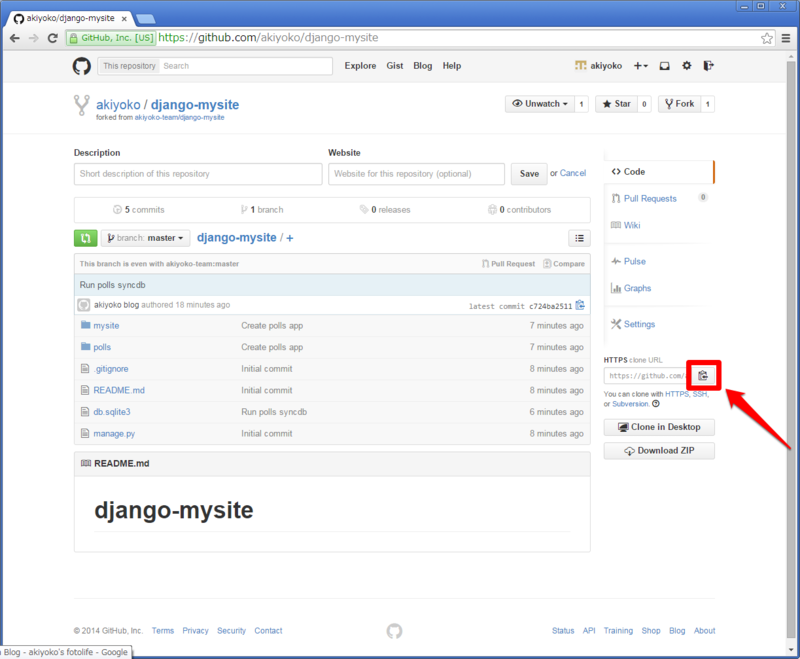Open the 0 contributors link
The width and height of the screenshot is (800, 659).
click(x=519, y=210)
